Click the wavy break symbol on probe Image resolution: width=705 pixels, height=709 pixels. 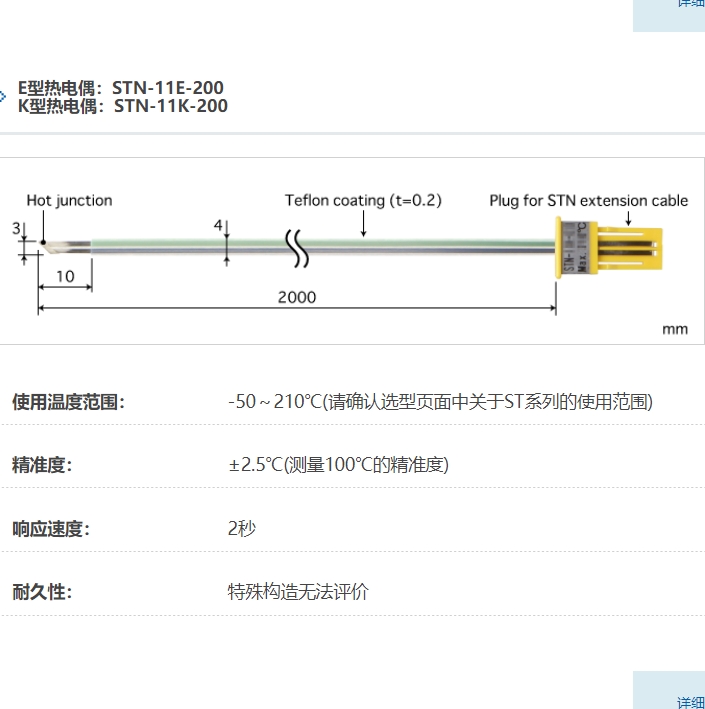point(297,248)
